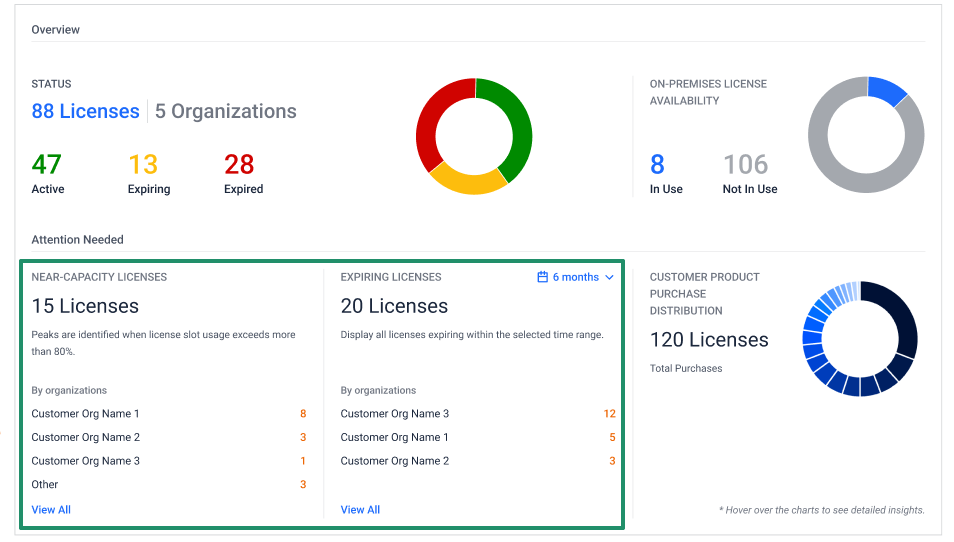Open the 6 months time range dropdown
954x542 pixels.
click(x=576, y=277)
